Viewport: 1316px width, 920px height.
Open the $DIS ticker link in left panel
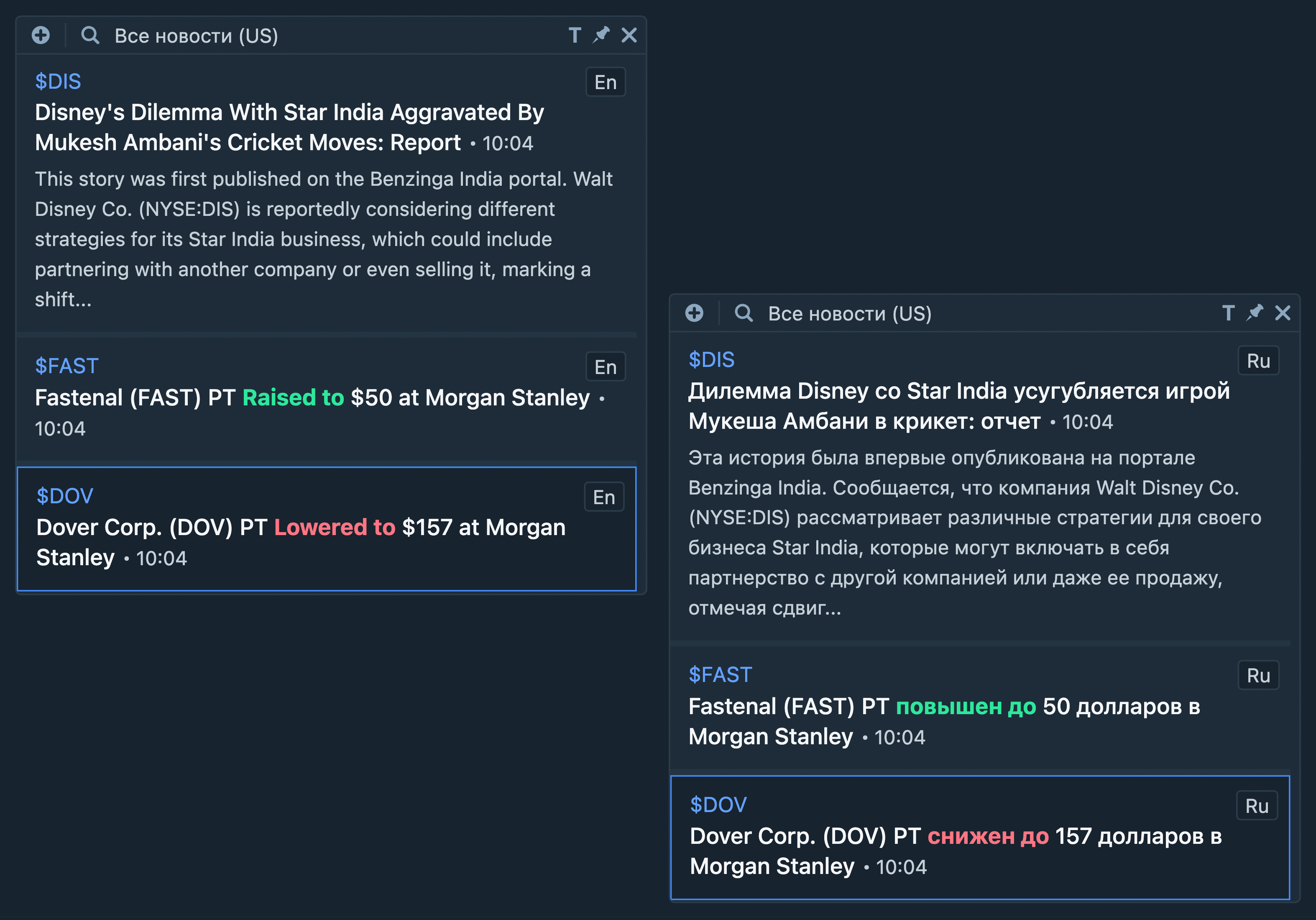[x=58, y=82]
